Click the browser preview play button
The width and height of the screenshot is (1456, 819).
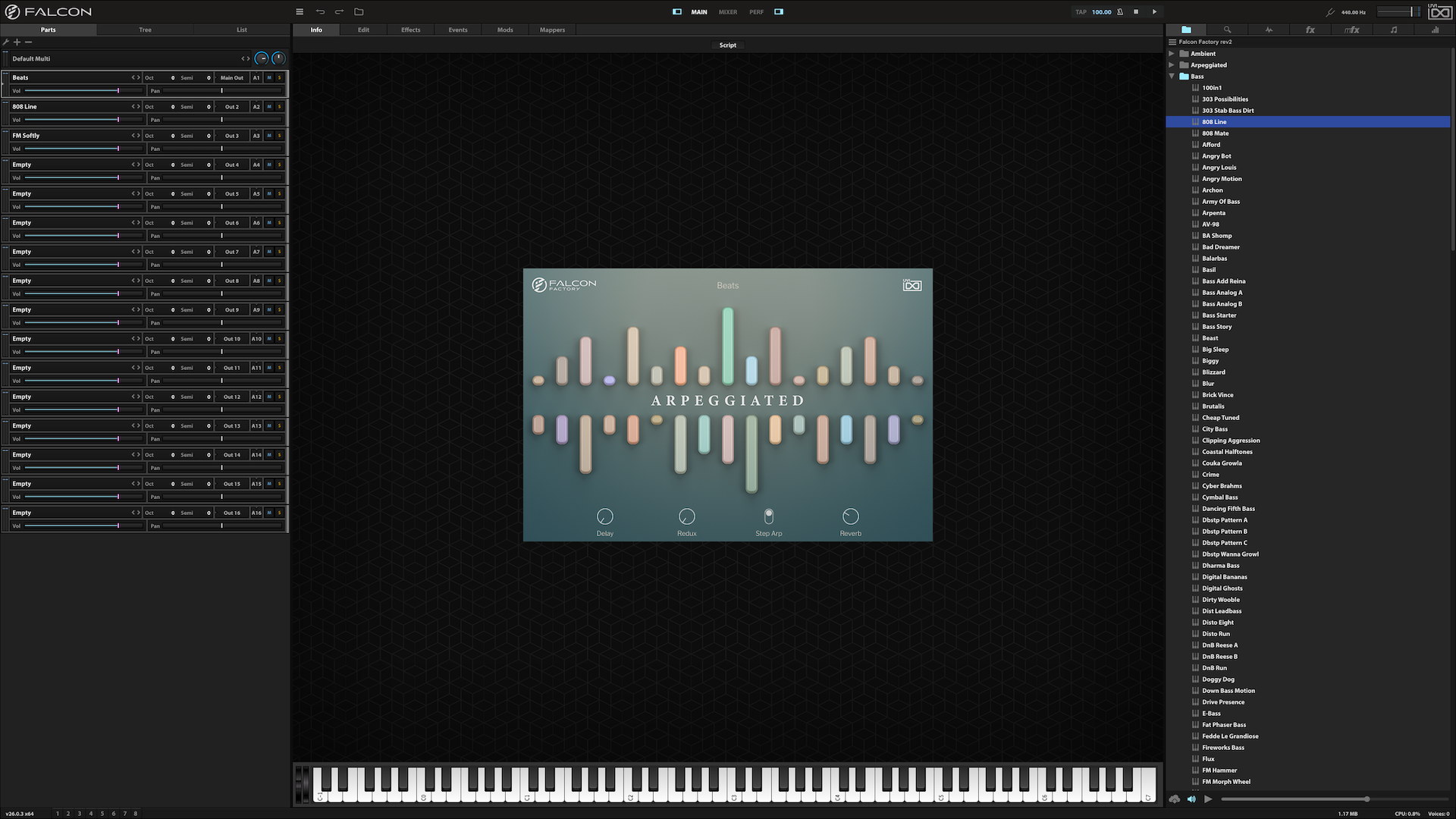(x=1208, y=799)
